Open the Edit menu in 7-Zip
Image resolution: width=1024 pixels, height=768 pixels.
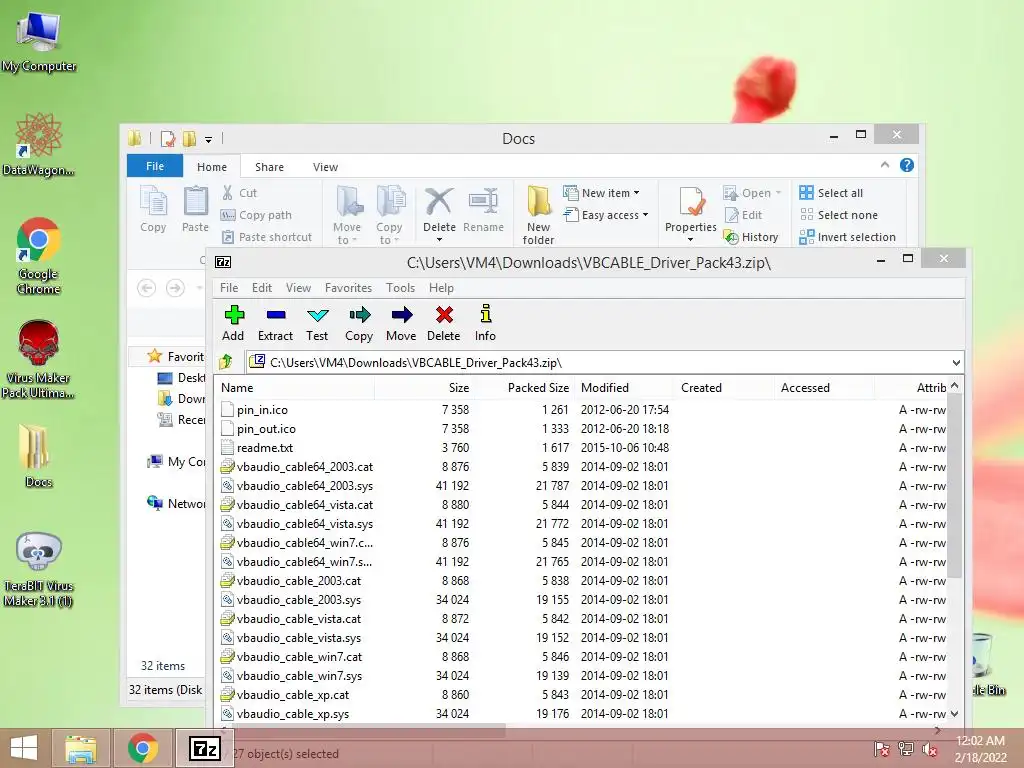click(x=262, y=288)
